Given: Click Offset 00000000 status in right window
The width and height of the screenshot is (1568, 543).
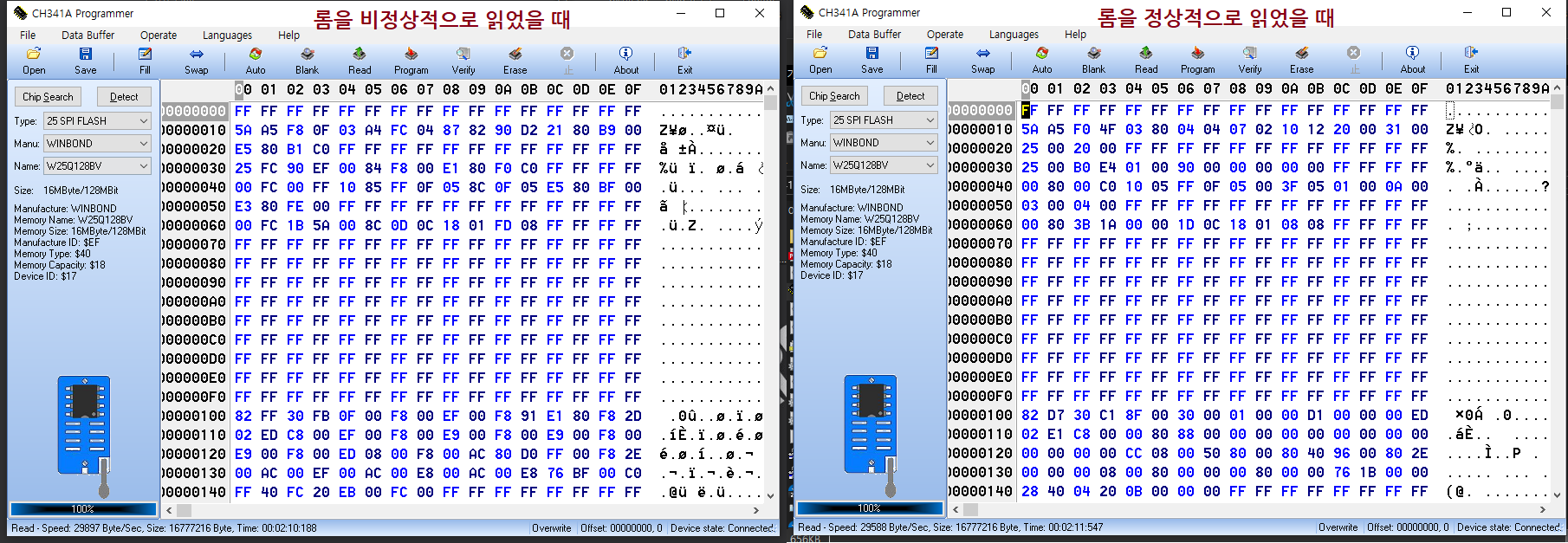Looking at the screenshot, I should coord(1408,527).
